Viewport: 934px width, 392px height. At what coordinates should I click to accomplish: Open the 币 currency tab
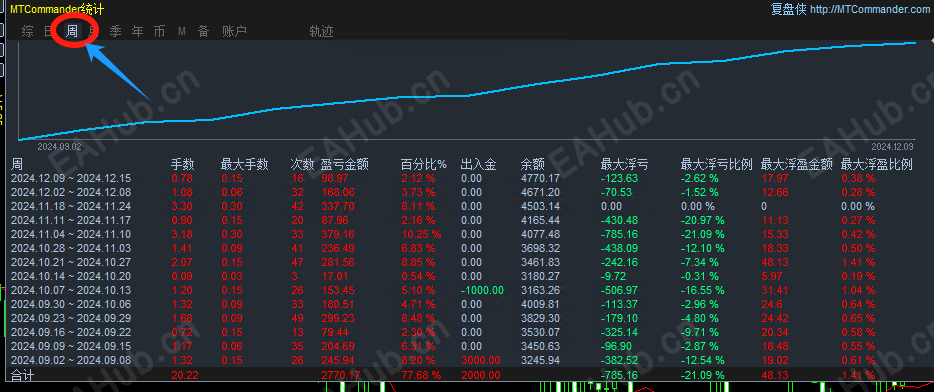tap(160, 32)
